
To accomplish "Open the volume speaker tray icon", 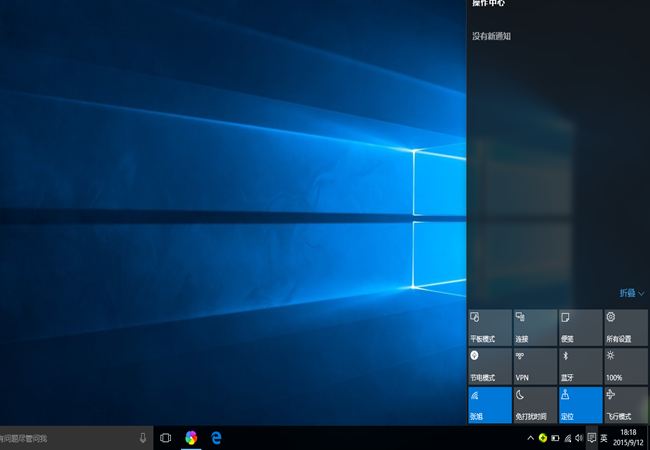I will 579,438.
